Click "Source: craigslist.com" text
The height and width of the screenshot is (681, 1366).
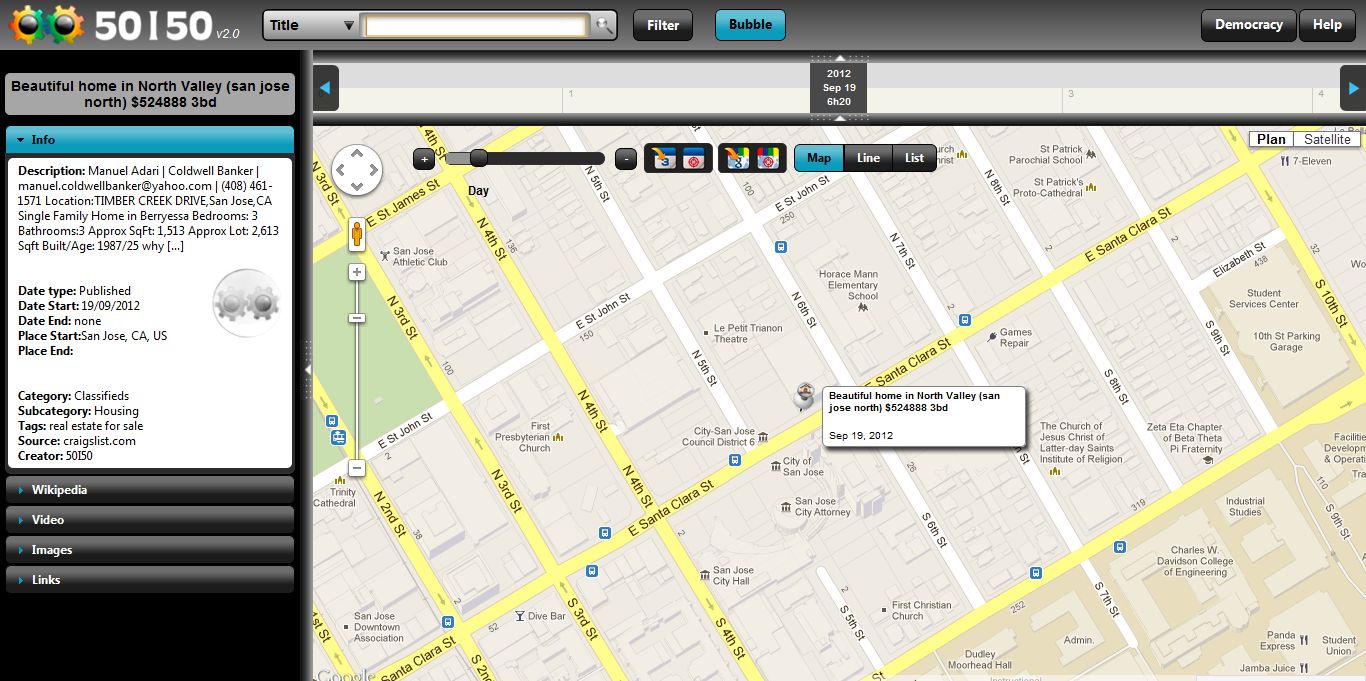pyautogui.click(x=77, y=441)
